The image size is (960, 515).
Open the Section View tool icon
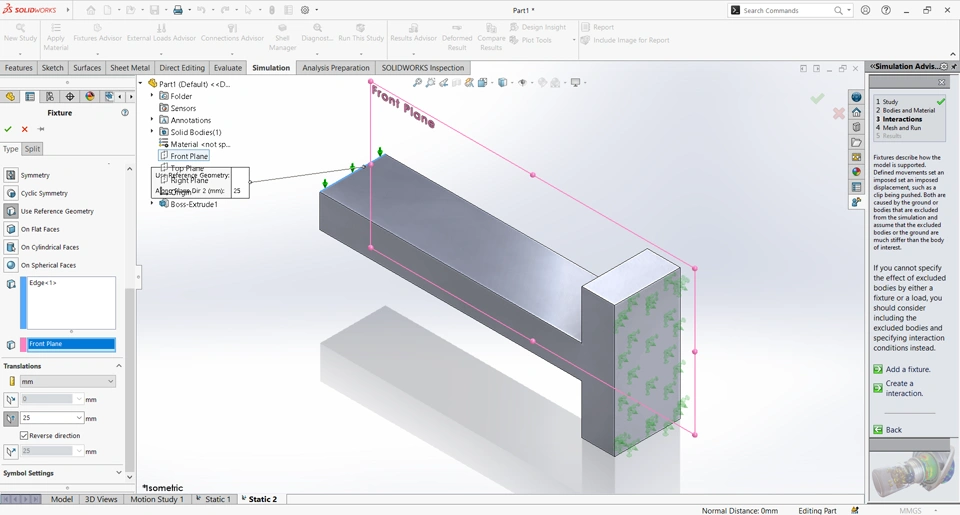point(456,82)
